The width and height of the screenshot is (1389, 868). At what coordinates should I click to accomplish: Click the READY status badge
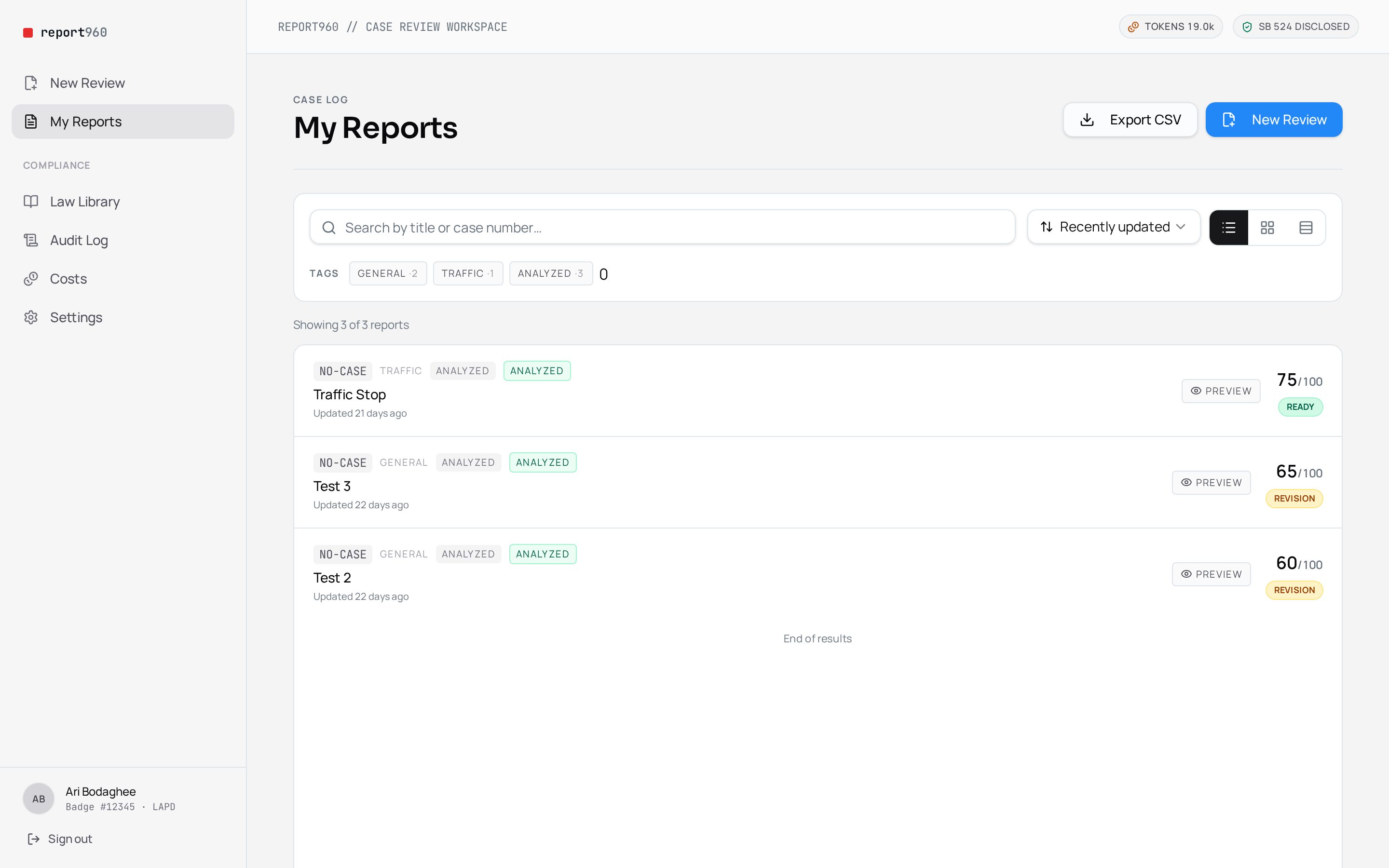coord(1300,407)
